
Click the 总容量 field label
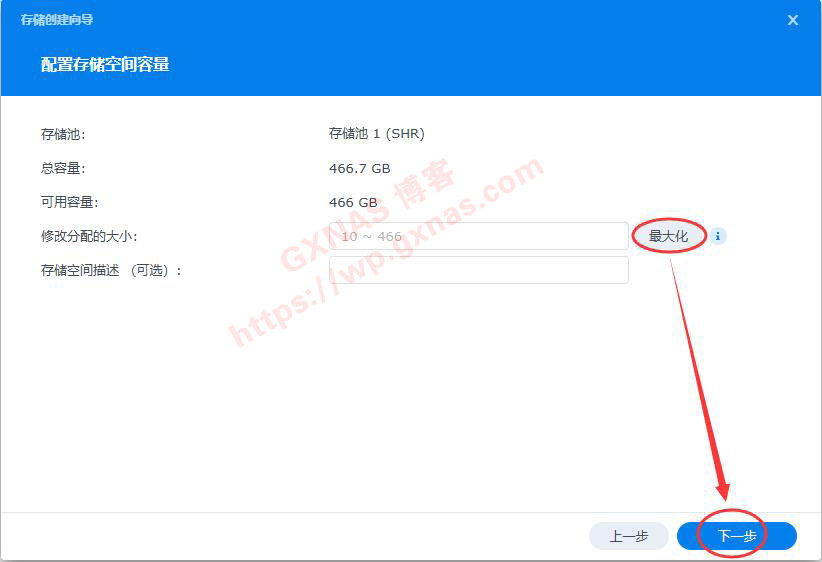point(63,168)
